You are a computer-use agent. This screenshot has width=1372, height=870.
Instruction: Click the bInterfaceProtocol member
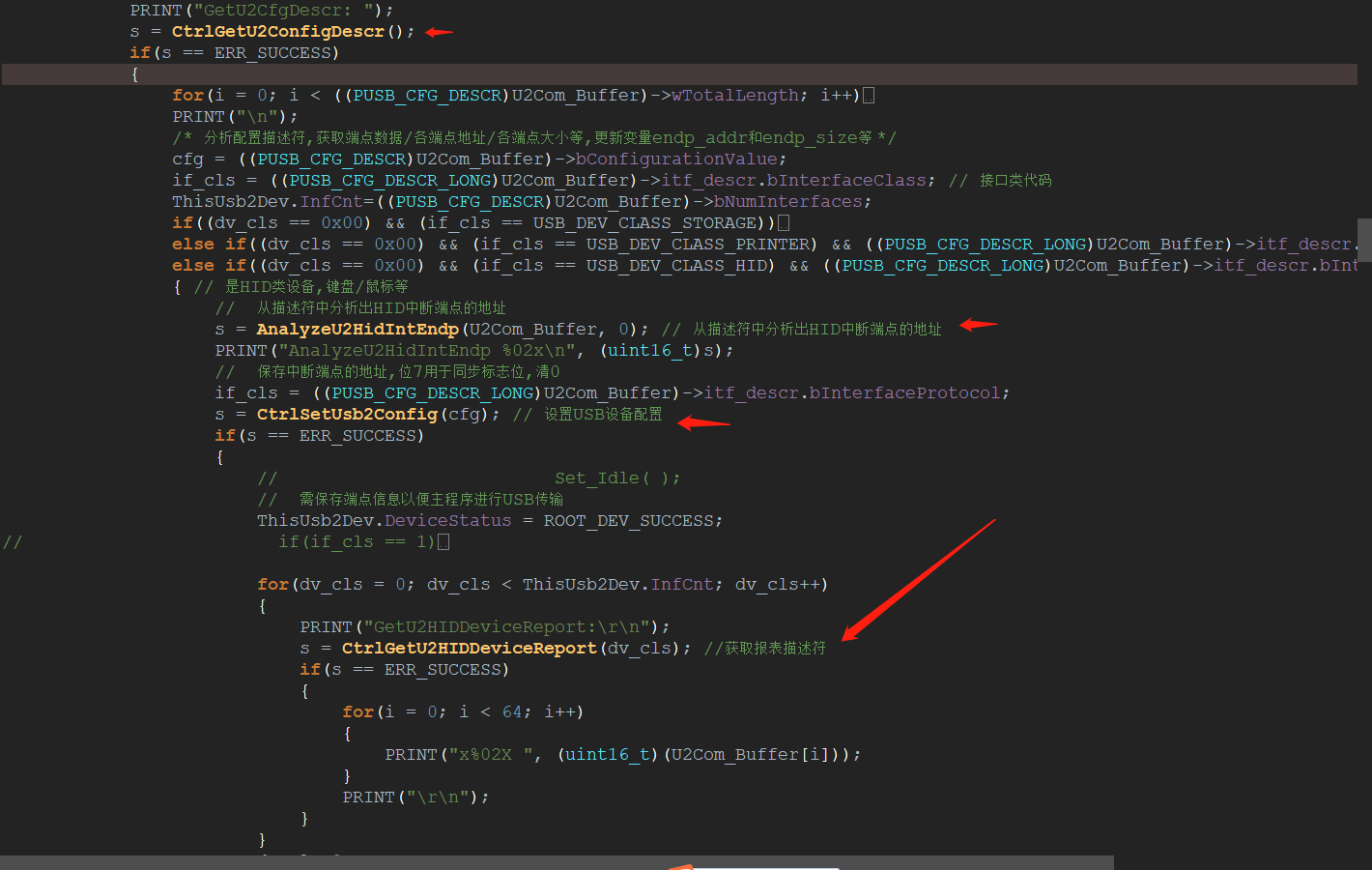pyautogui.click(x=905, y=392)
